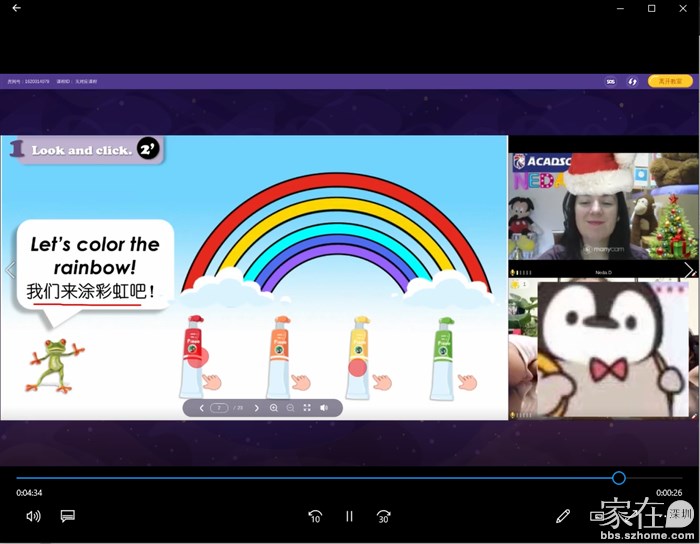
Task: Skip back 10 seconds
Action: (315, 516)
